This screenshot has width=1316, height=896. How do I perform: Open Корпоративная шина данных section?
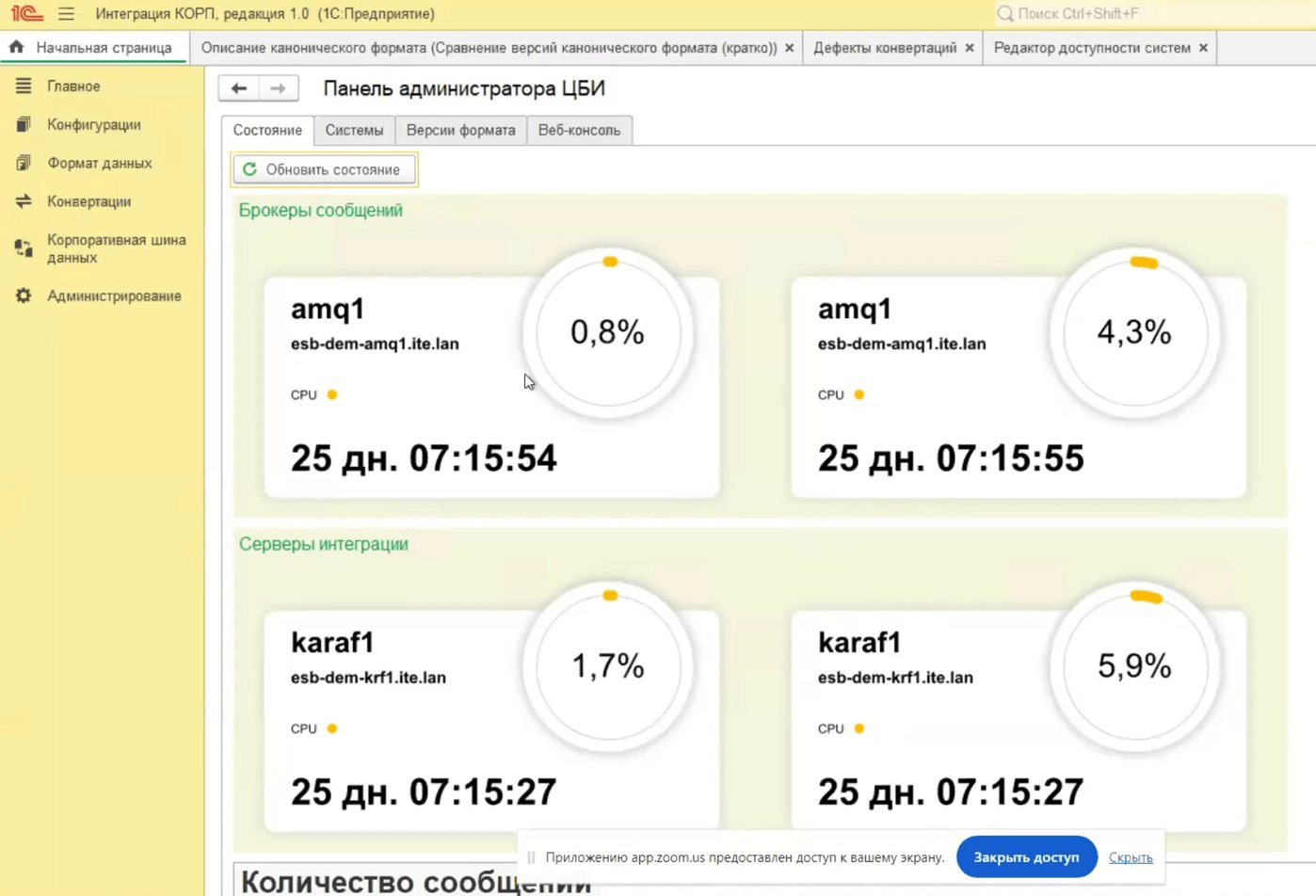pyautogui.click(x=117, y=248)
